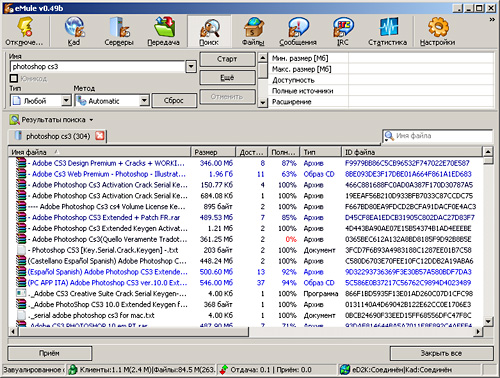Open the Kad network globe icon
This screenshot has width=500, height=378.
(x=74, y=27)
